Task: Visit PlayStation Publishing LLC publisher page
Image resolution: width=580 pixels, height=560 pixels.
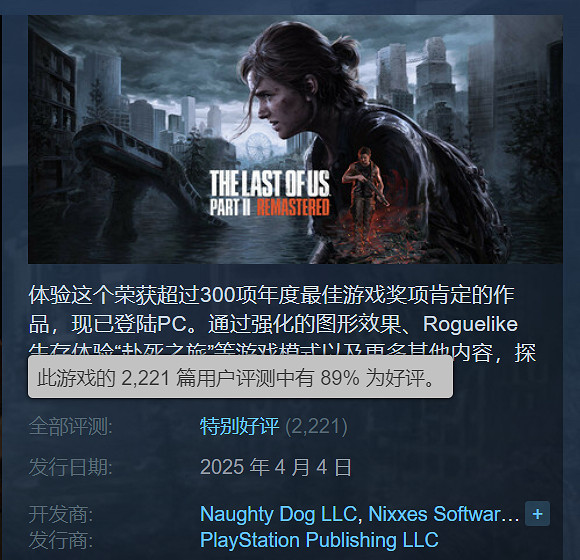Action: click(x=319, y=540)
